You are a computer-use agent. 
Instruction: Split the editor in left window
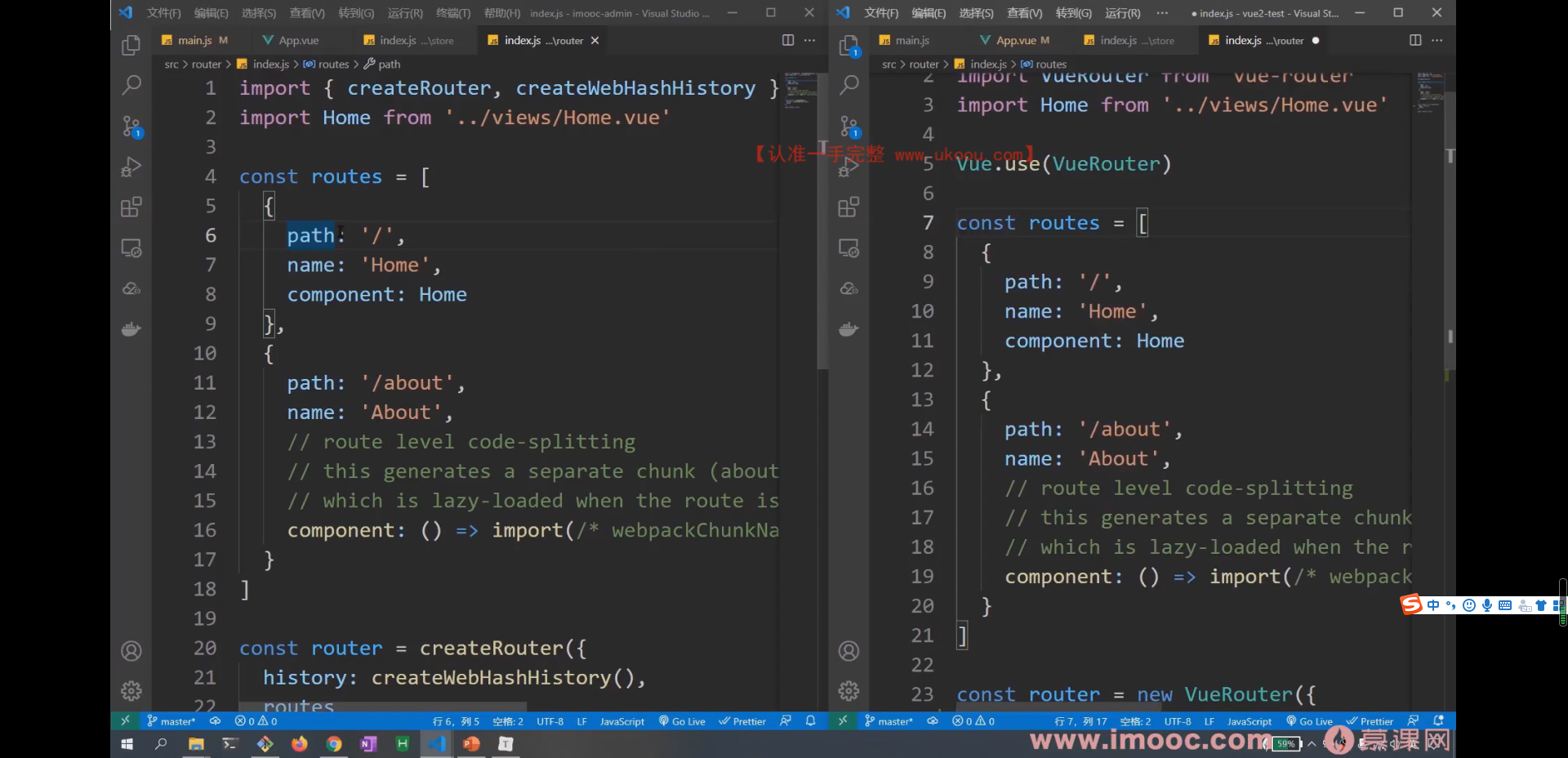pos(788,40)
